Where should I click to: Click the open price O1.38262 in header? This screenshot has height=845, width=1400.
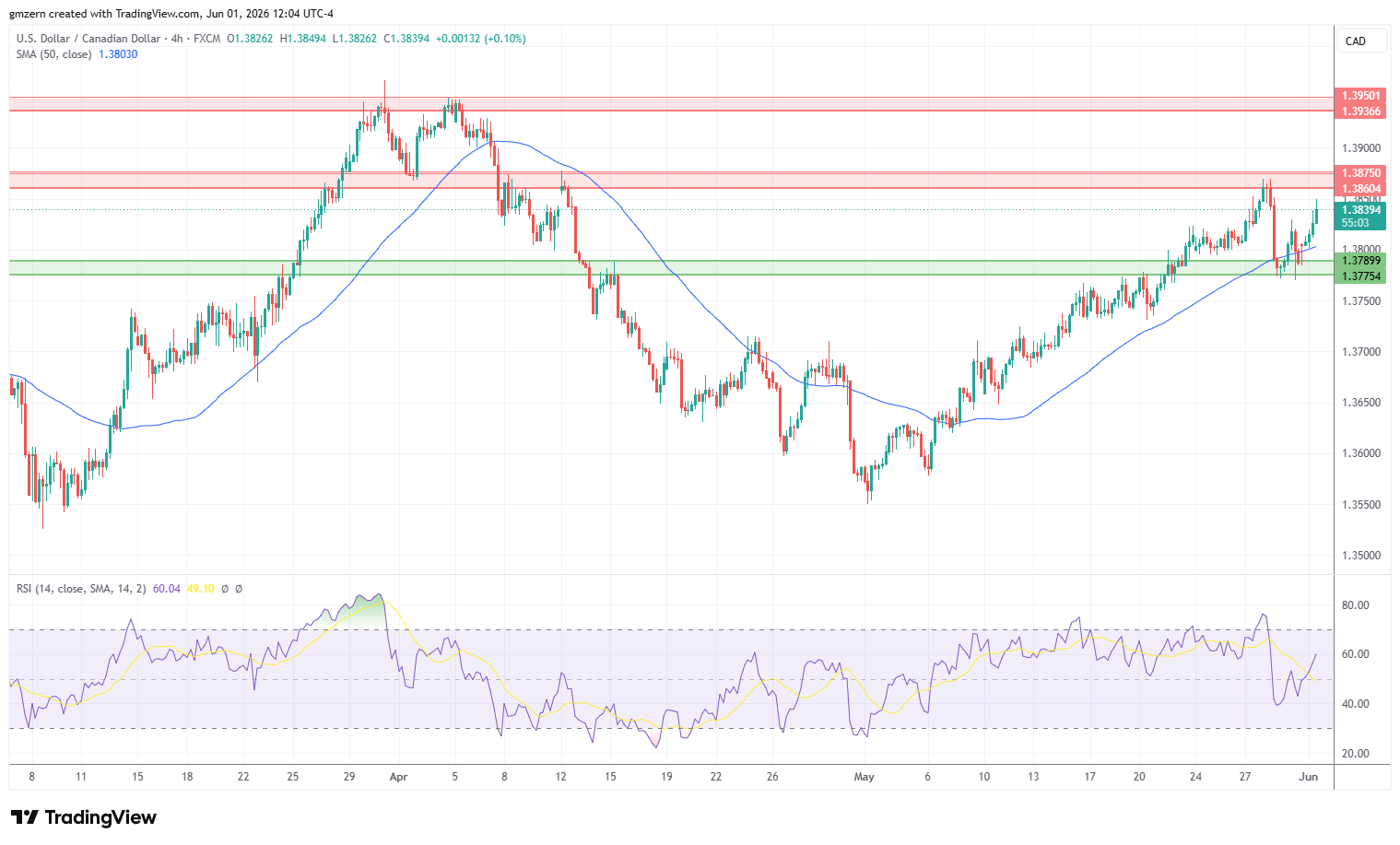[x=250, y=39]
